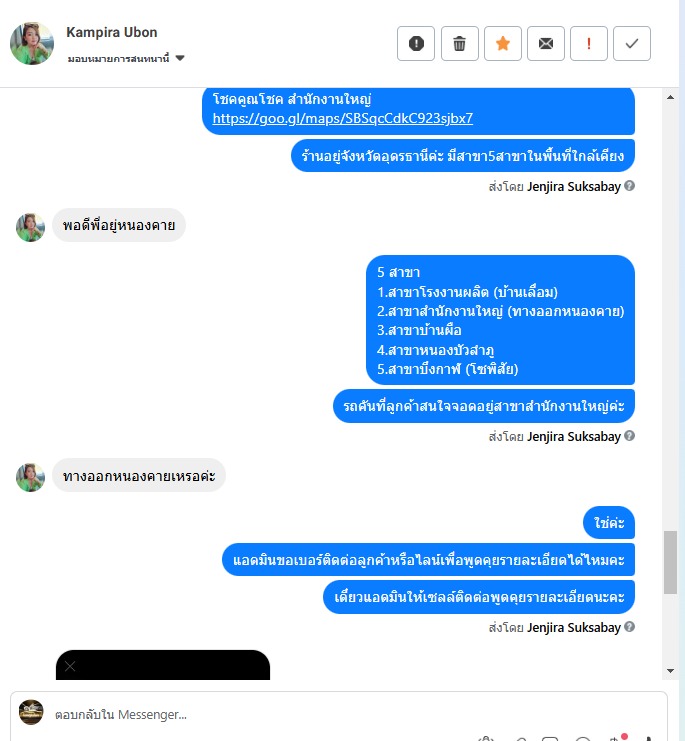685x741 pixels.
Task: Open the goo.gl maps link
Action: pyautogui.click(x=342, y=118)
